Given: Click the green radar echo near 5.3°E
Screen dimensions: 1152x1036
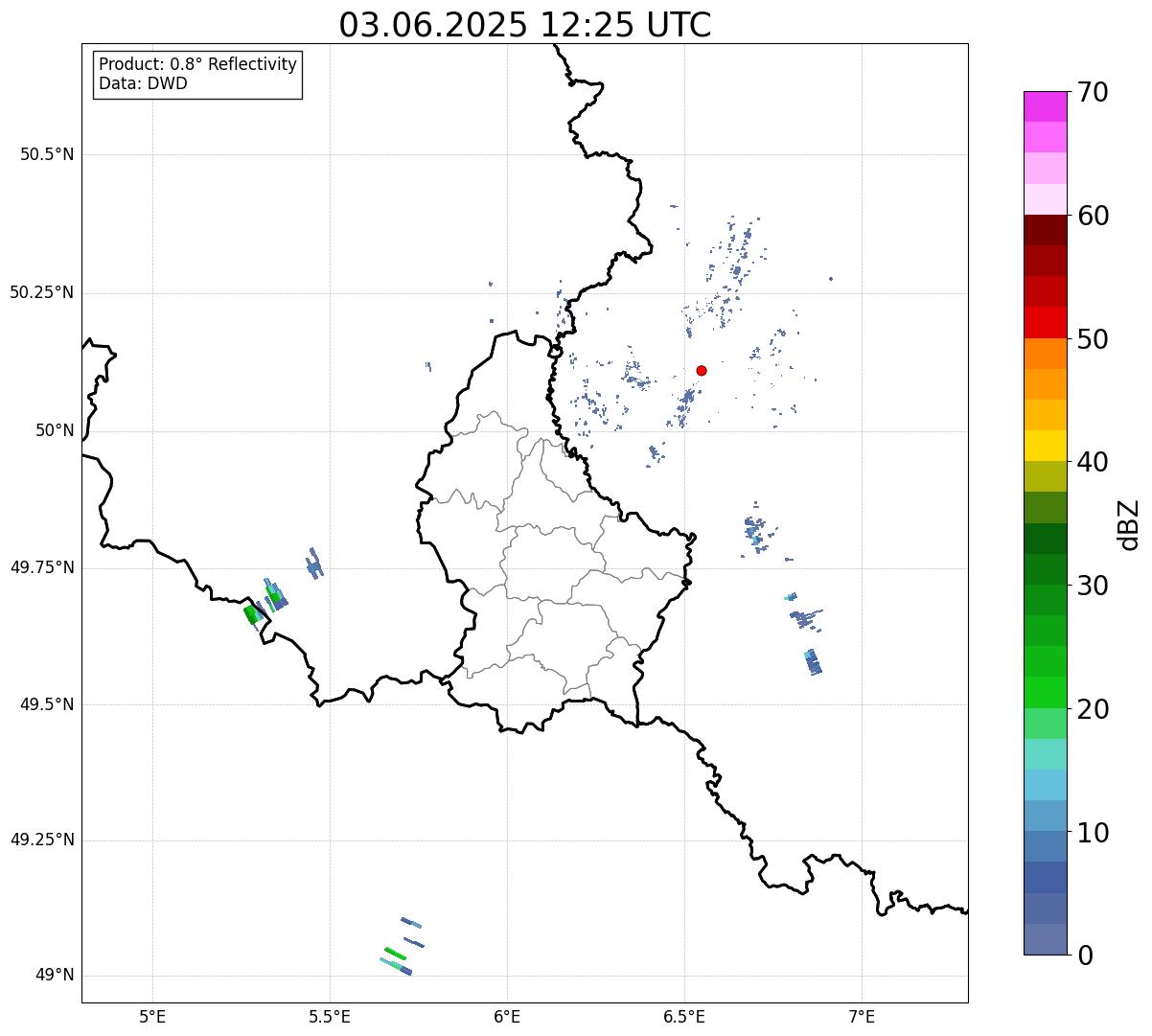Looking at the screenshot, I should [x=252, y=614].
